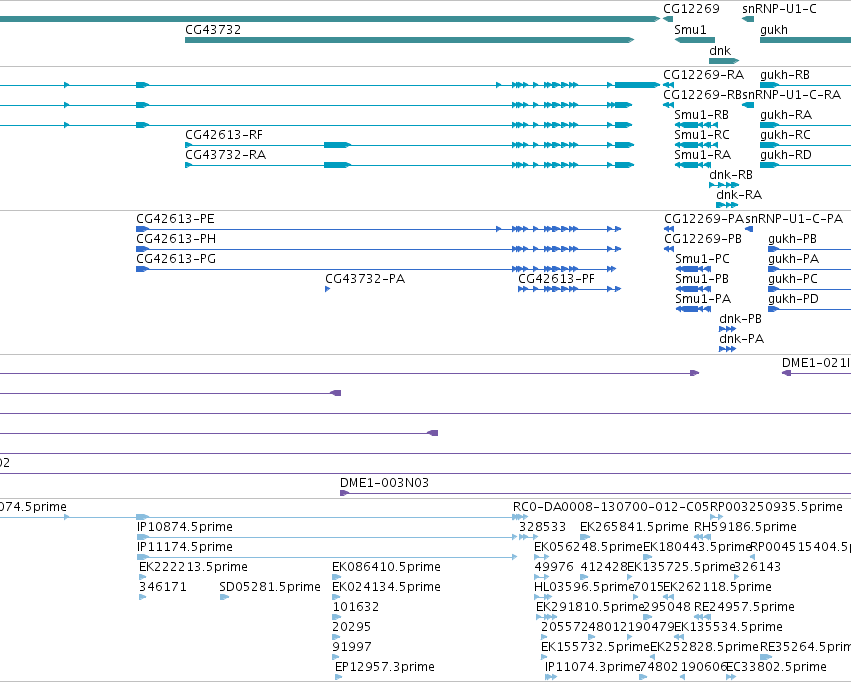Click the CG12269-PA protein label
Image resolution: width=851 pixels, height=682 pixels.
703,219
